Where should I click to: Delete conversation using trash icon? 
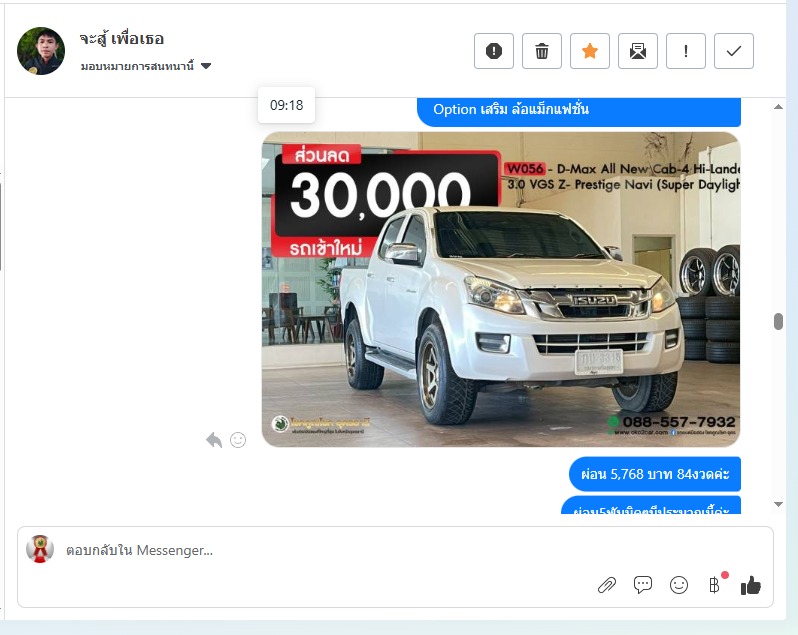(542, 51)
